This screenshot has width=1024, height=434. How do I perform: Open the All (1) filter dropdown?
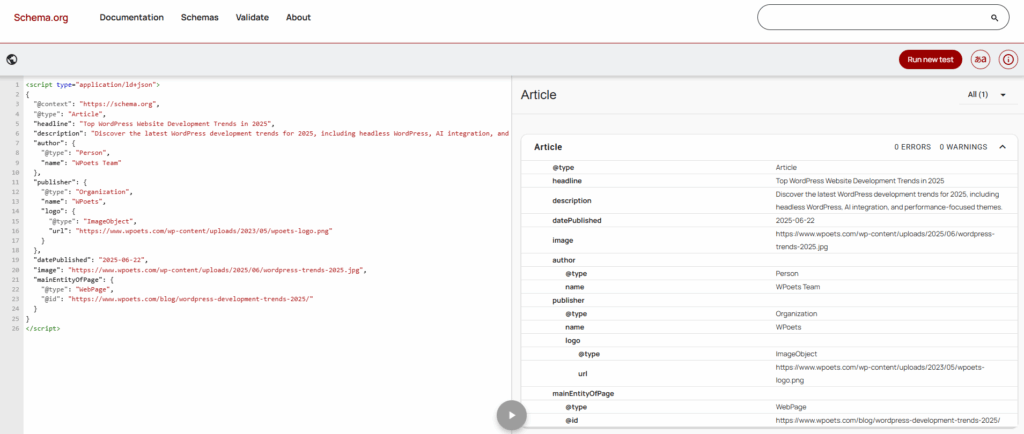987,95
